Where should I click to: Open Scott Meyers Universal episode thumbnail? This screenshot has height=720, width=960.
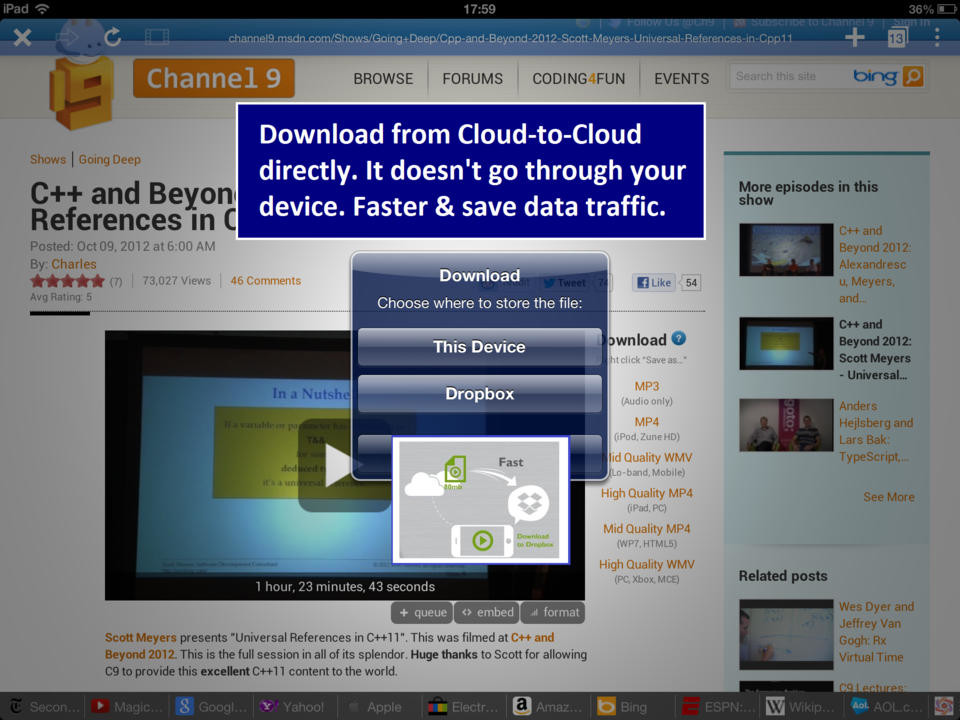pyautogui.click(x=786, y=343)
